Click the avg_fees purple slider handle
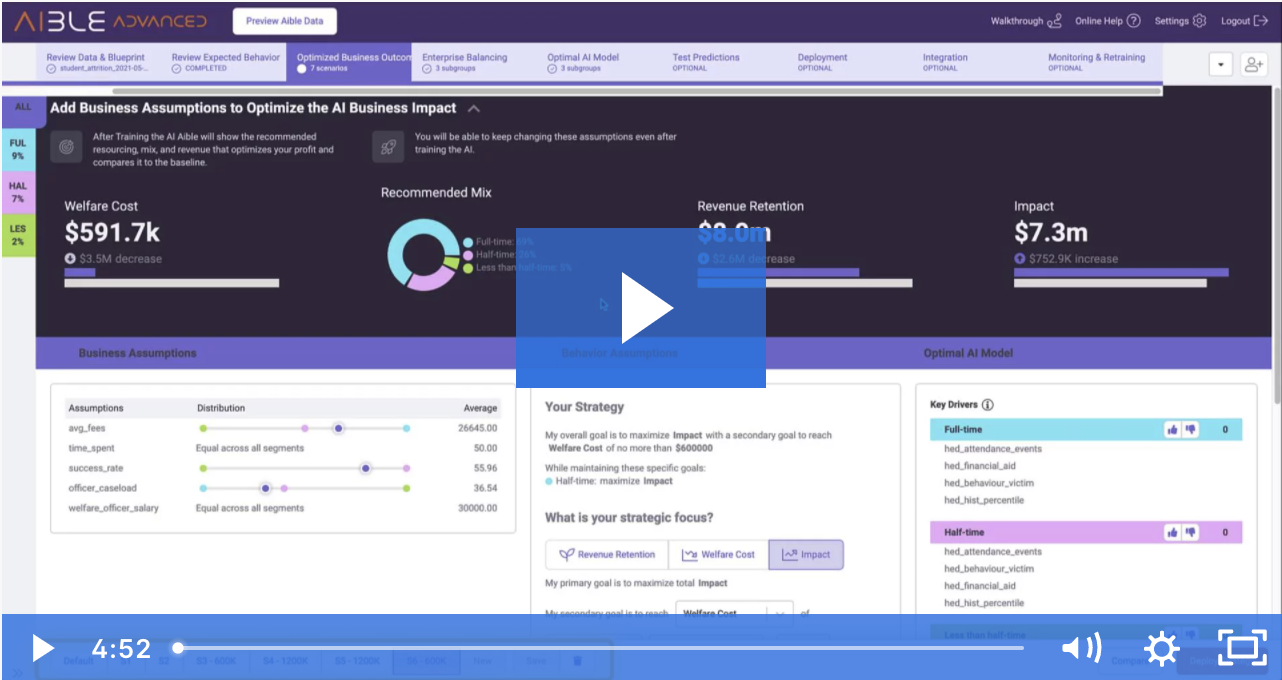Screen dimensions: 1282x680 (338, 428)
